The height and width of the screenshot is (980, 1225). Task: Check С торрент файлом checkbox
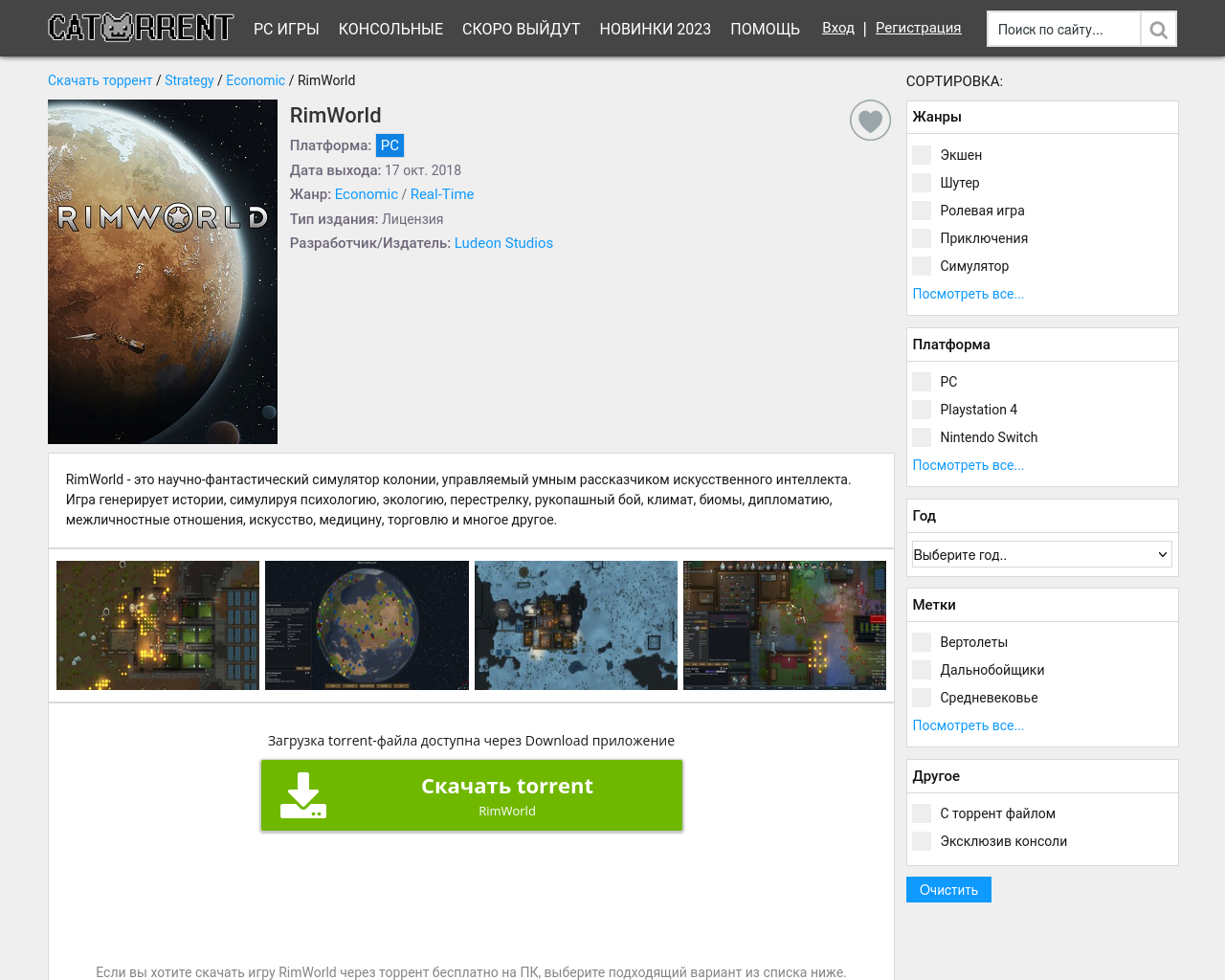(922, 813)
